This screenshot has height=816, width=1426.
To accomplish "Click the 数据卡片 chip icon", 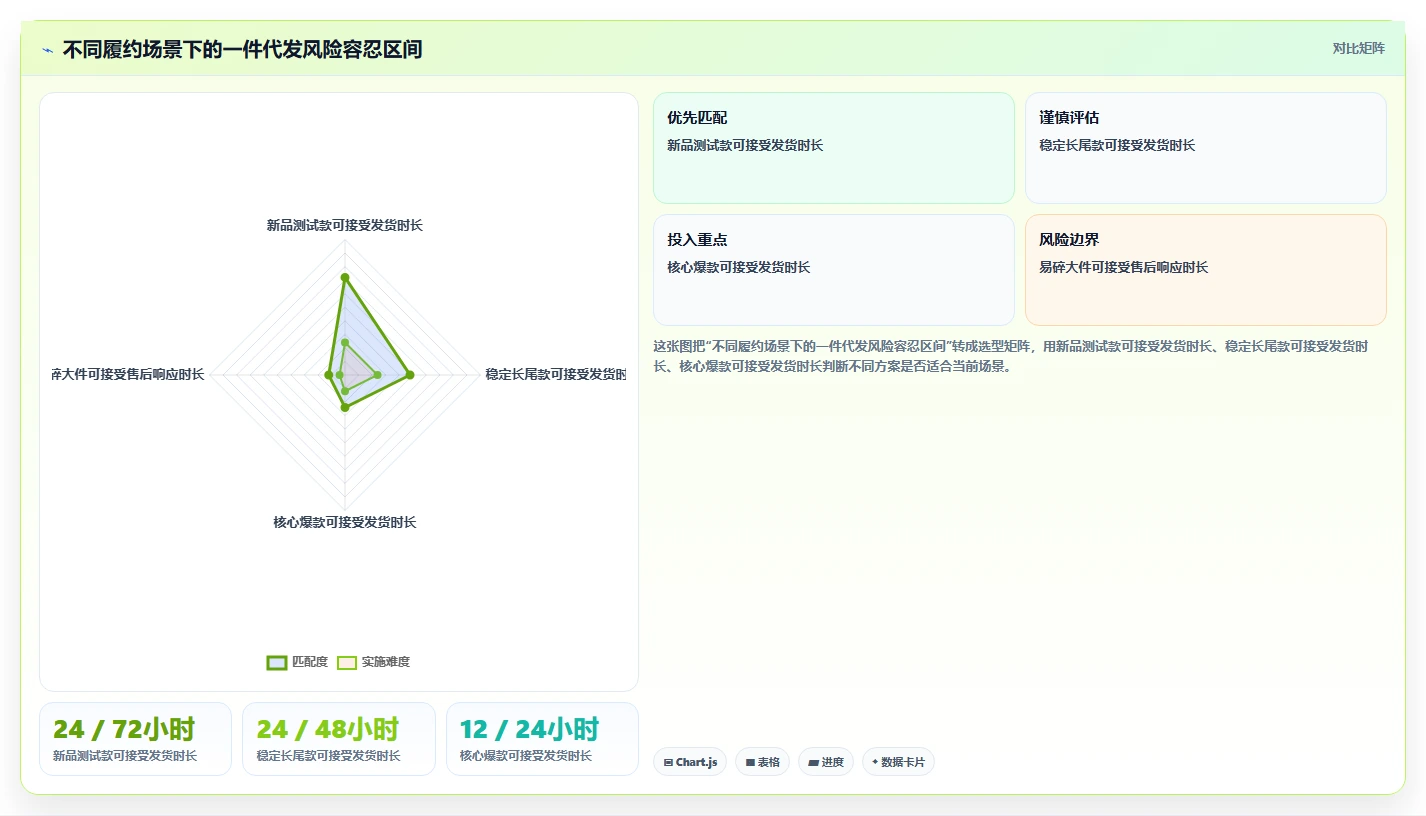I will pyautogui.click(x=875, y=762).
